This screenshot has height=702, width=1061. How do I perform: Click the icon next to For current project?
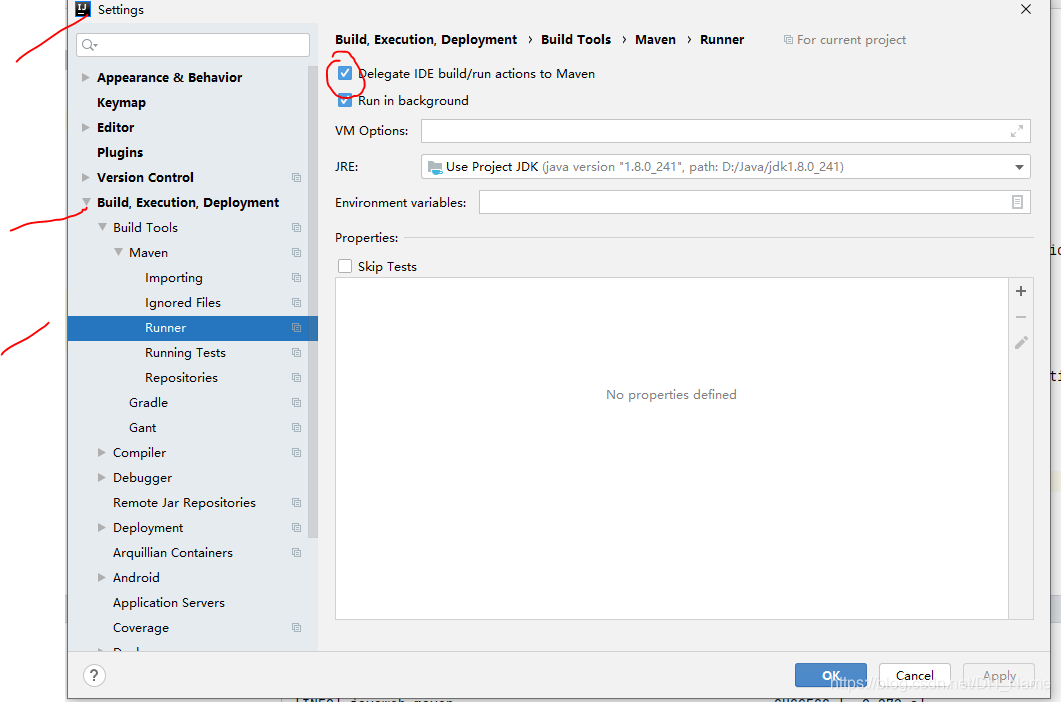(788, 40)
